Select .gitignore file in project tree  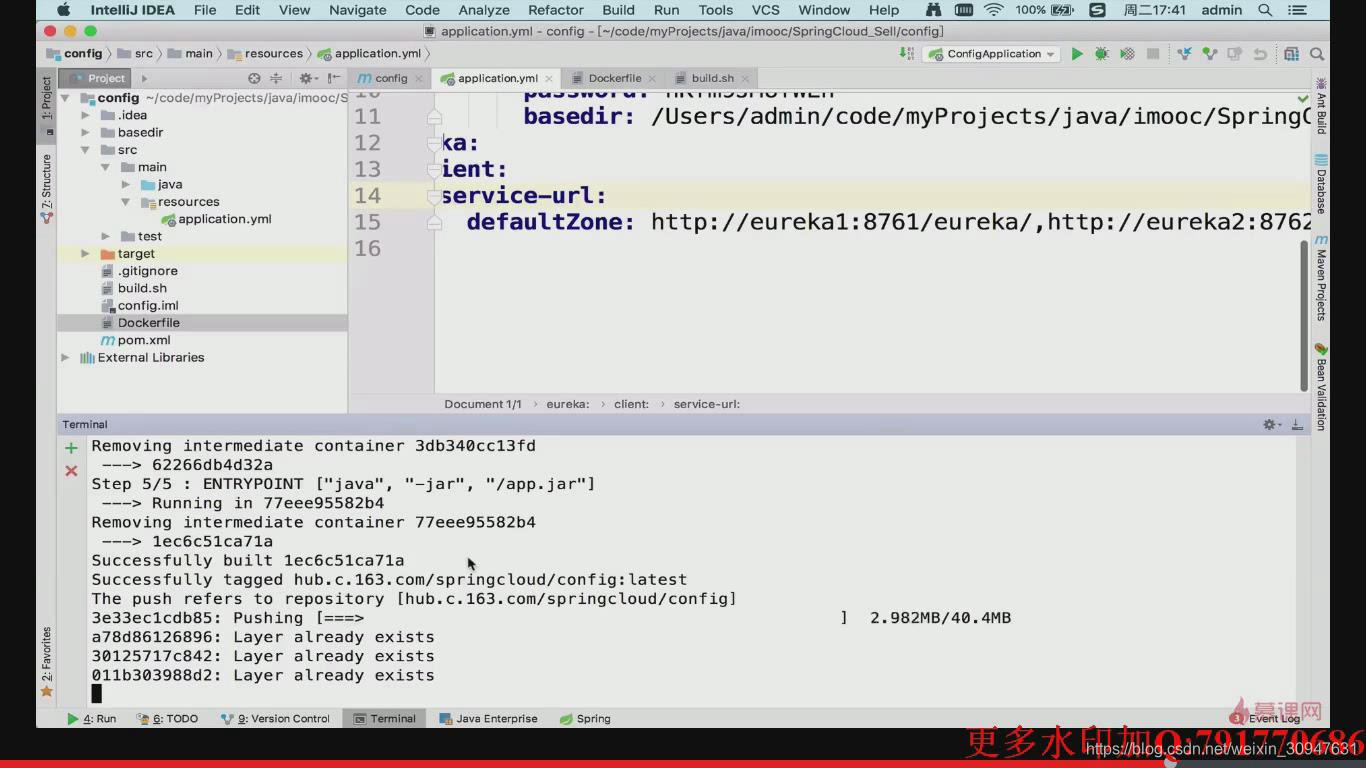point(139,271)
